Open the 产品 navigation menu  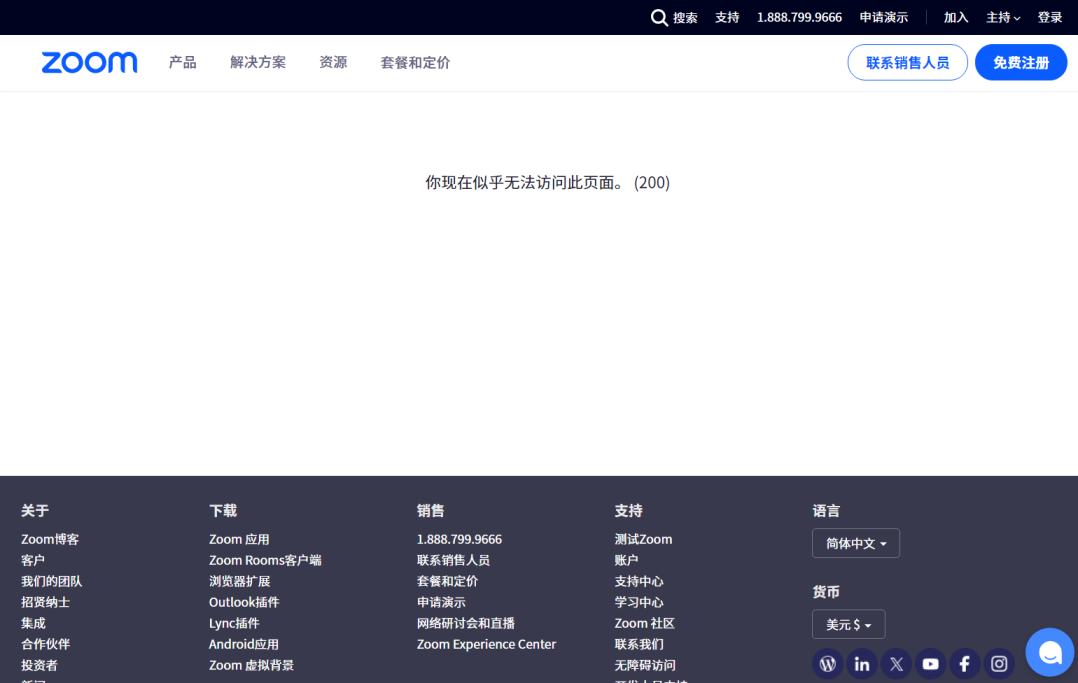pyautogui.click(x=182, y=62)
